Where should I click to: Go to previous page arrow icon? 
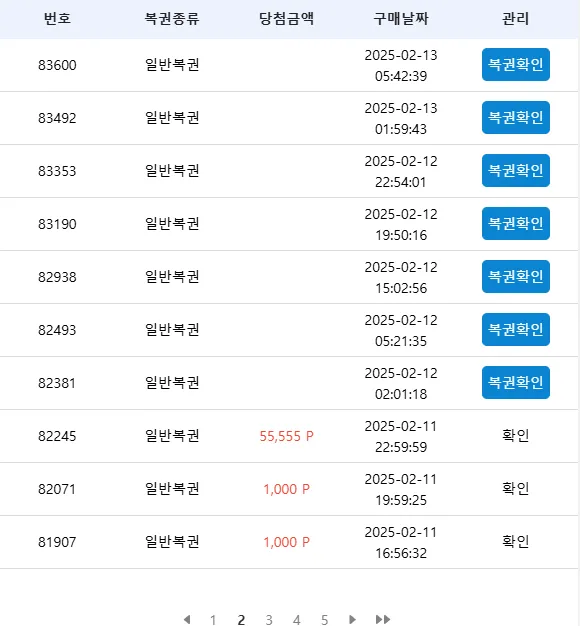187,619
